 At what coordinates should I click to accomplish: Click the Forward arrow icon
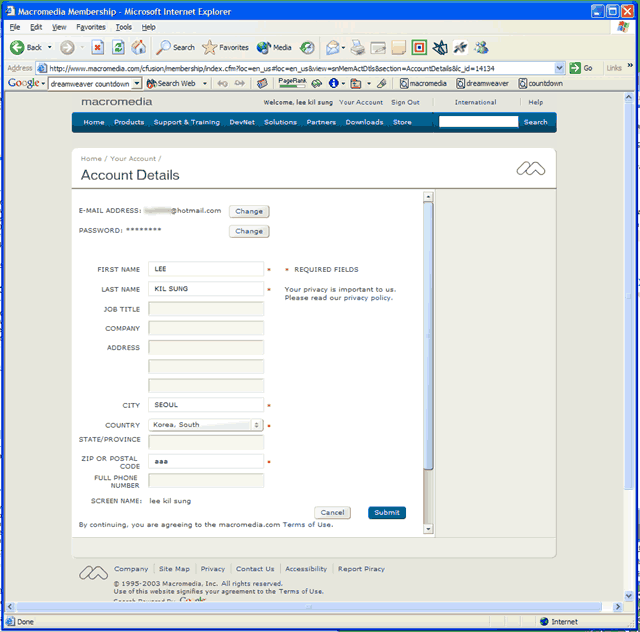(x=67, y=47)
